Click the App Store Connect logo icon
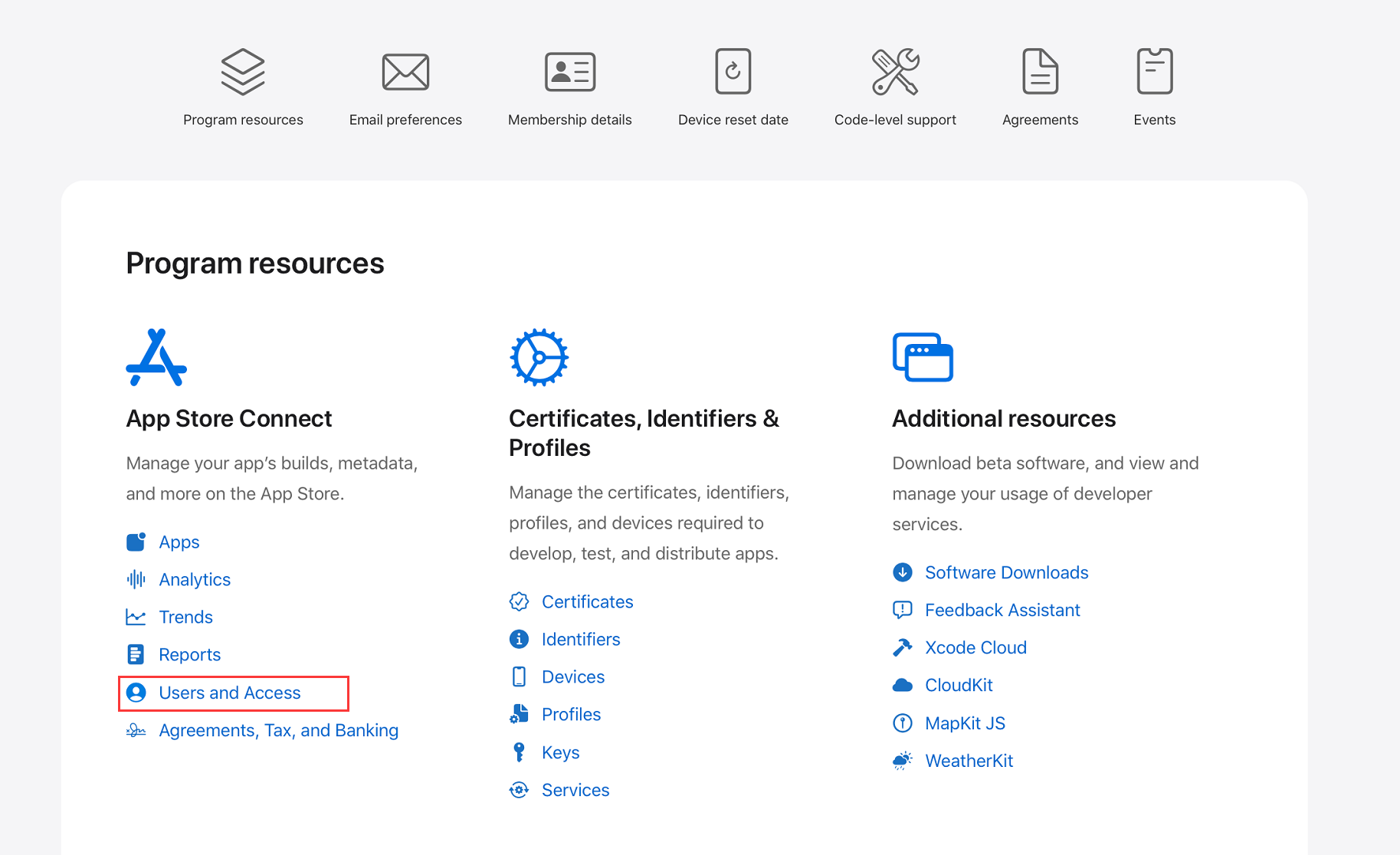The width and height of the screenshot is (1400, 855). tap(156, 357)
